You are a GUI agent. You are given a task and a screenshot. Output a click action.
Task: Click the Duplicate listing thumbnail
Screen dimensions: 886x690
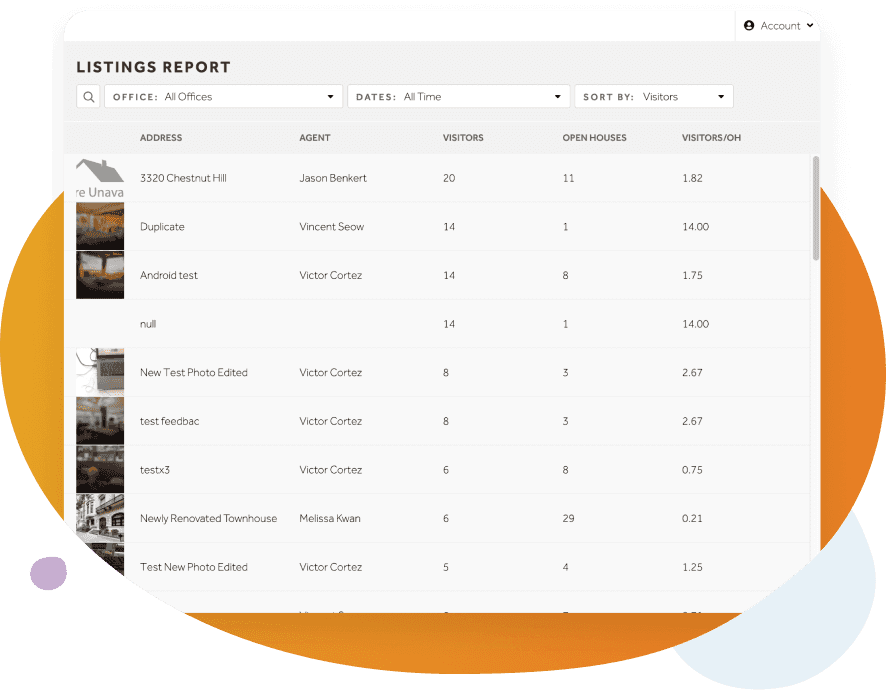(100, 227)
